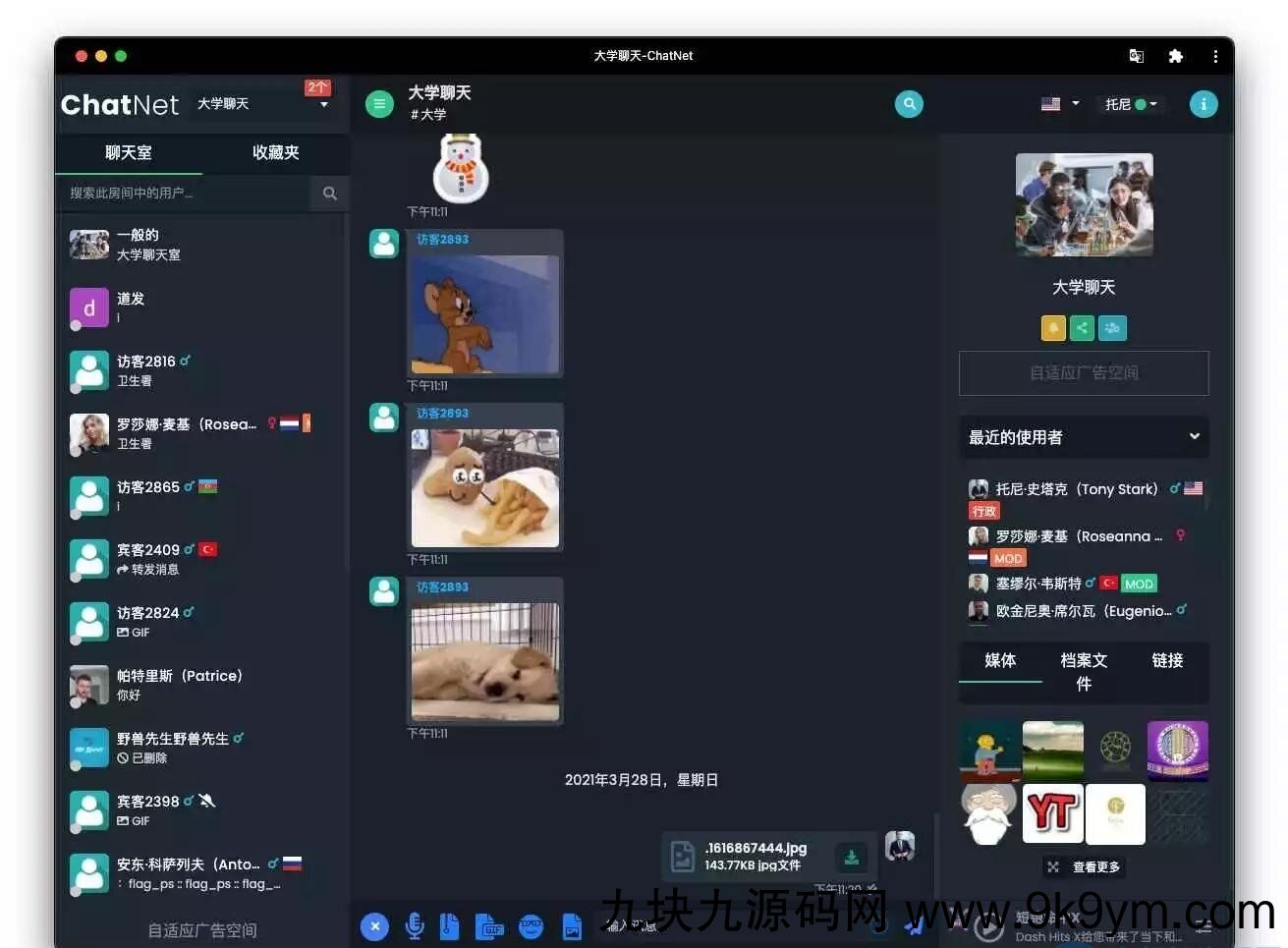Expand the 最近的使用者 section
The image size is (1288, 948).
(x=1194, y=436)
